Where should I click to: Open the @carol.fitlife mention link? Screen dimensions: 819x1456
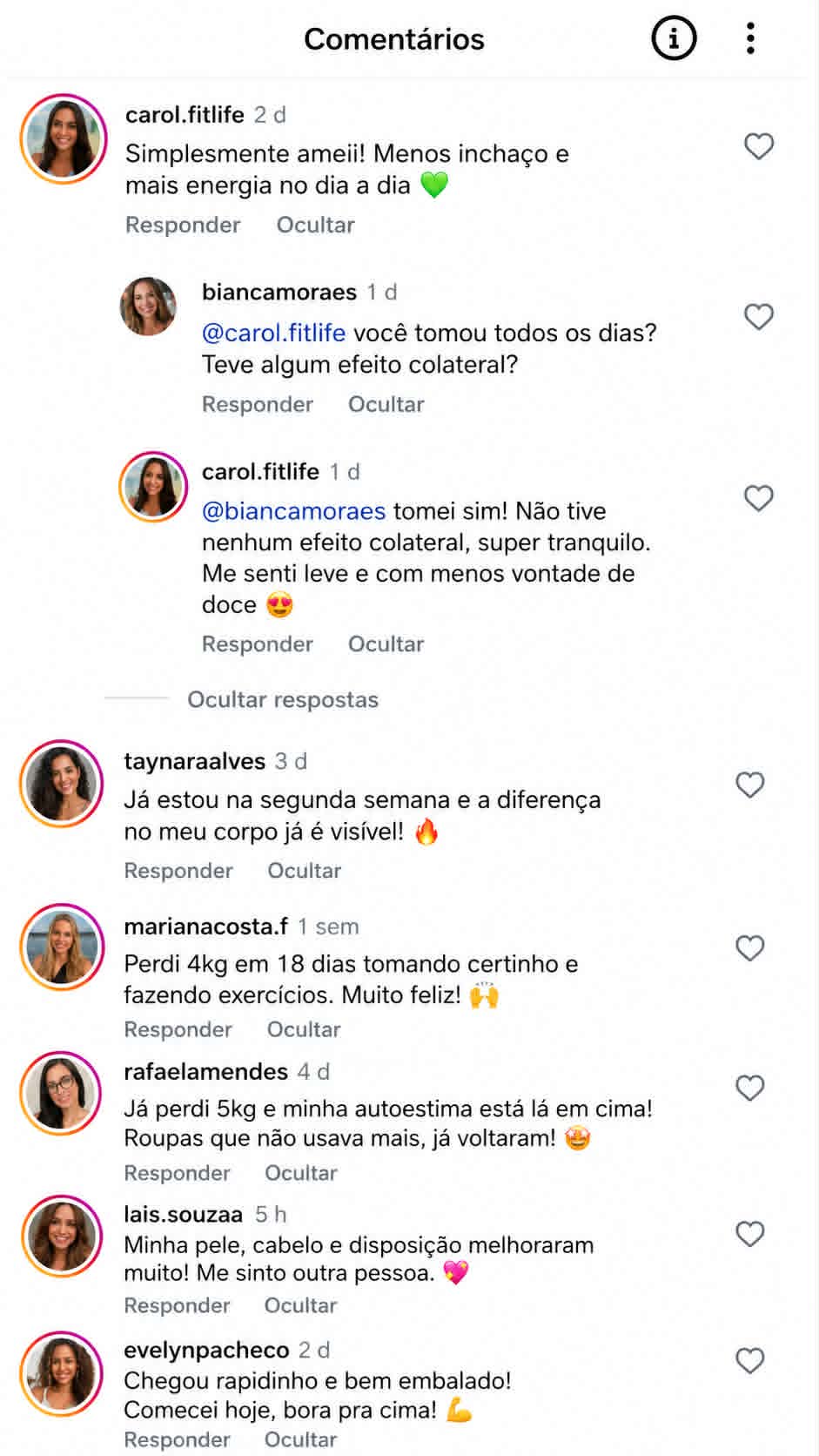pyautogui.click(x=273, y=333)
